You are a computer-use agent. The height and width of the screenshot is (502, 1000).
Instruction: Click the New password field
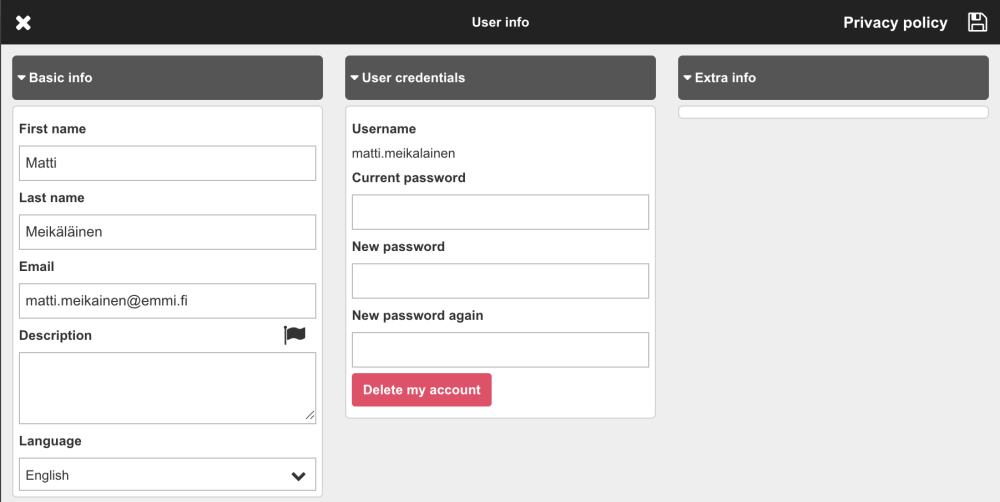tap(500, 281)
